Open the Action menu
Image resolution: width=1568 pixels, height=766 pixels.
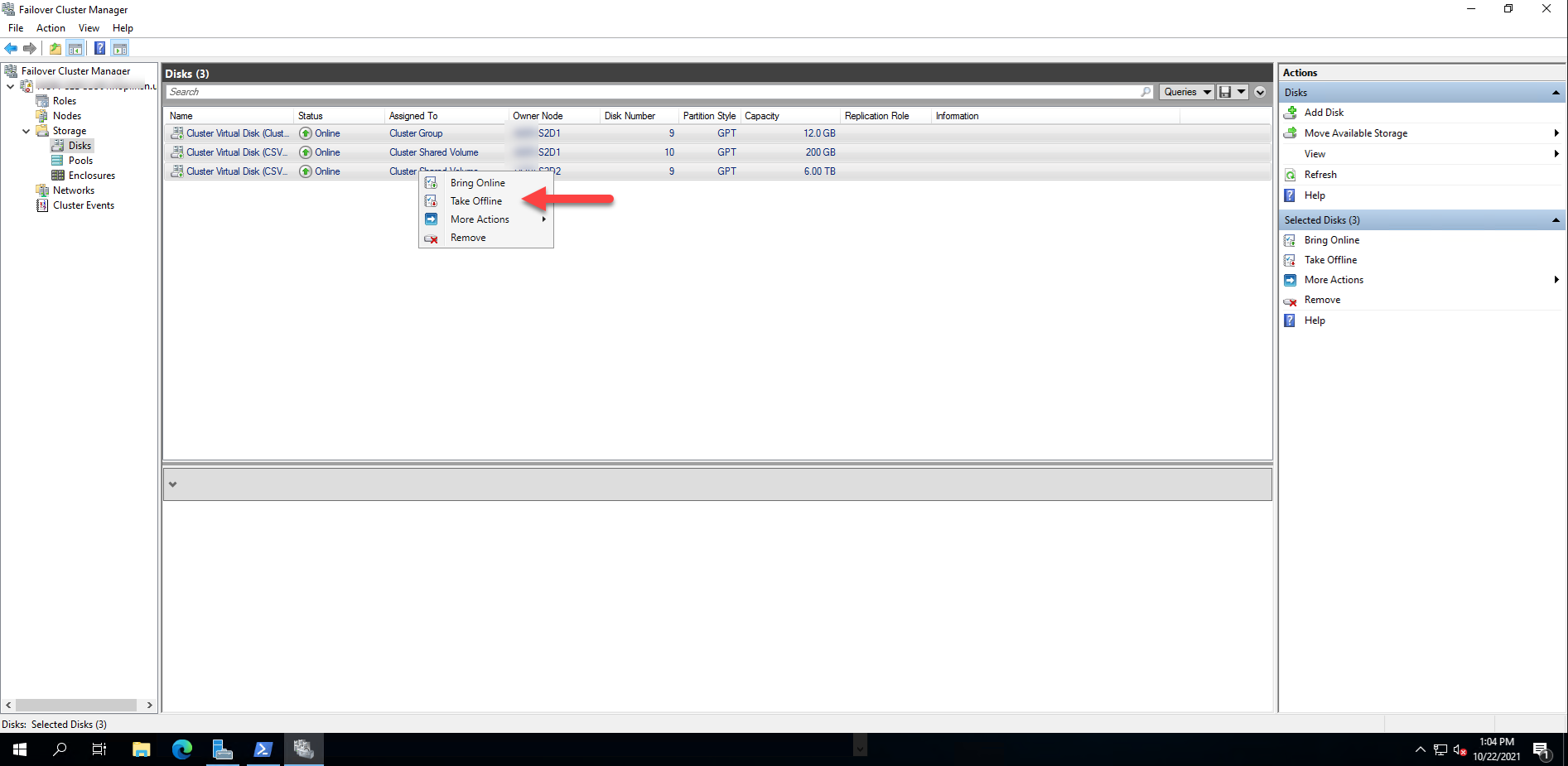click(51, 28)
